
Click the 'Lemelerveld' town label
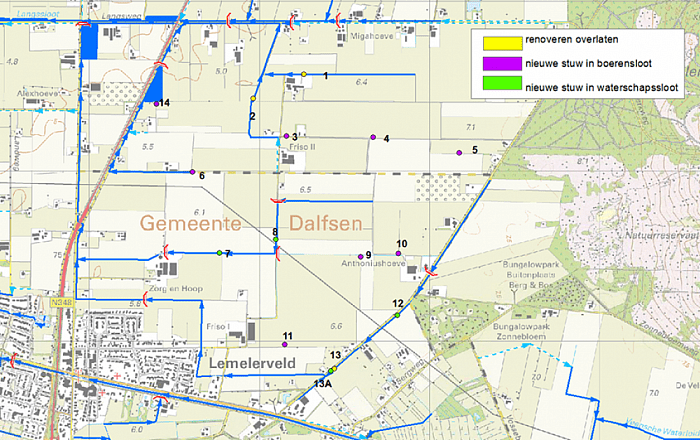coord(252,363)
